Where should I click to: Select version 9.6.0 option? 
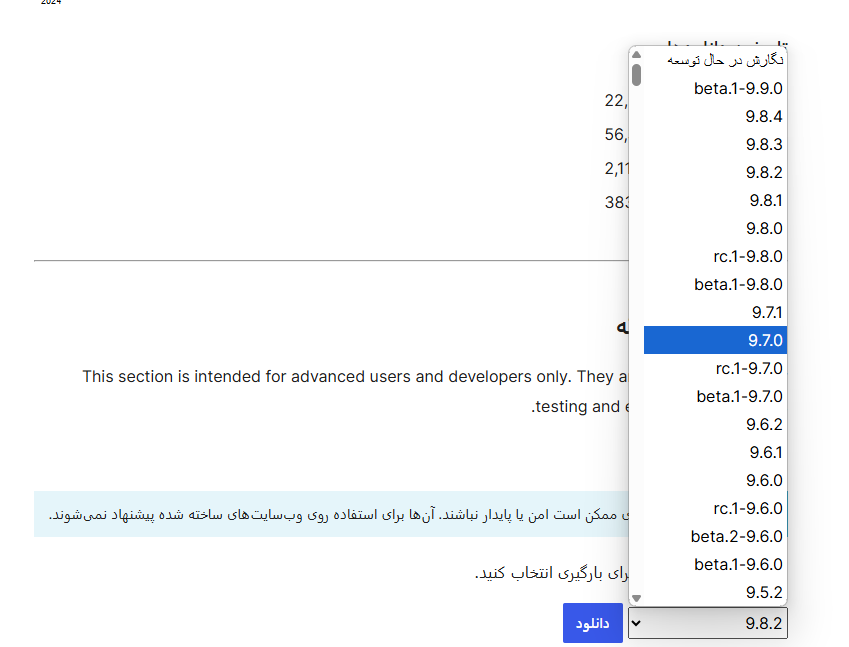[715, 480]
